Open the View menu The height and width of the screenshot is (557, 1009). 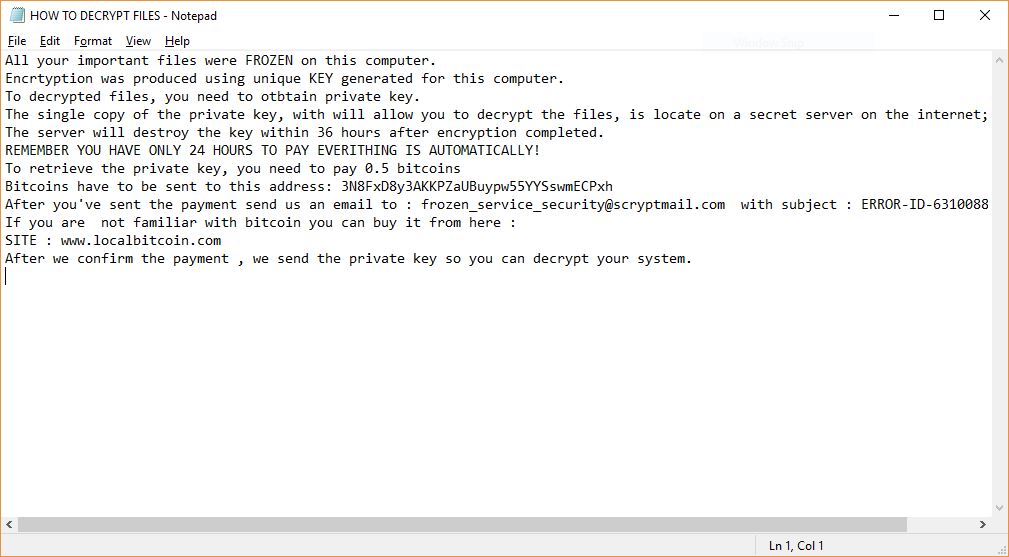pos(138,41)
